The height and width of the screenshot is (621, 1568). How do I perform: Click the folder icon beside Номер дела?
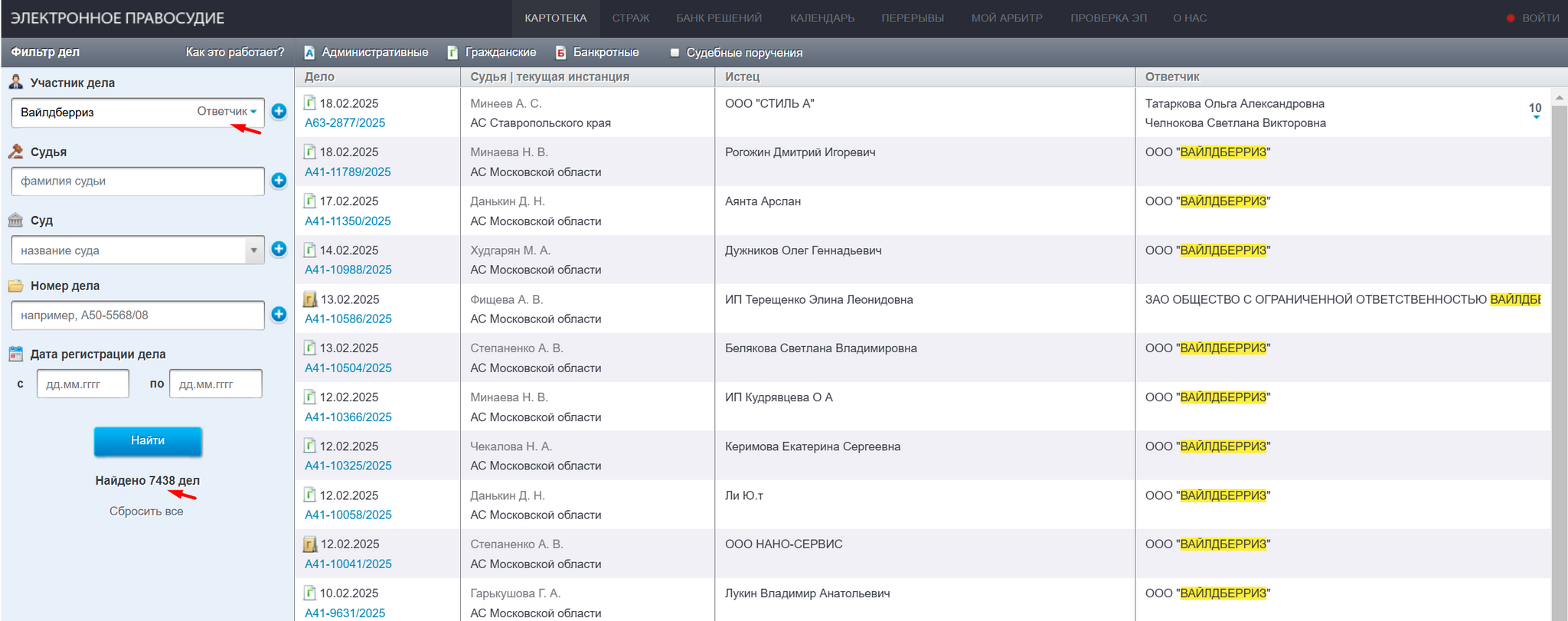pos(15,286)
